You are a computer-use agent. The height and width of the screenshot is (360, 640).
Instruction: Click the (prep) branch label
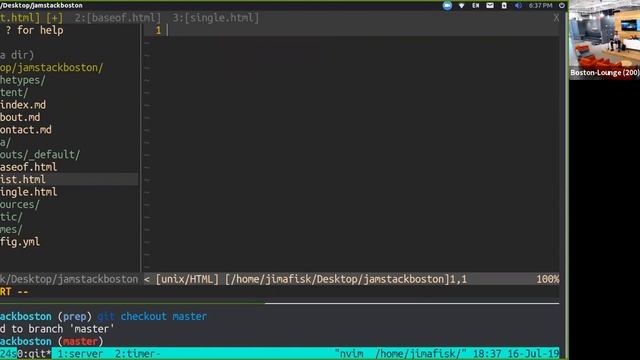point(75,316)
